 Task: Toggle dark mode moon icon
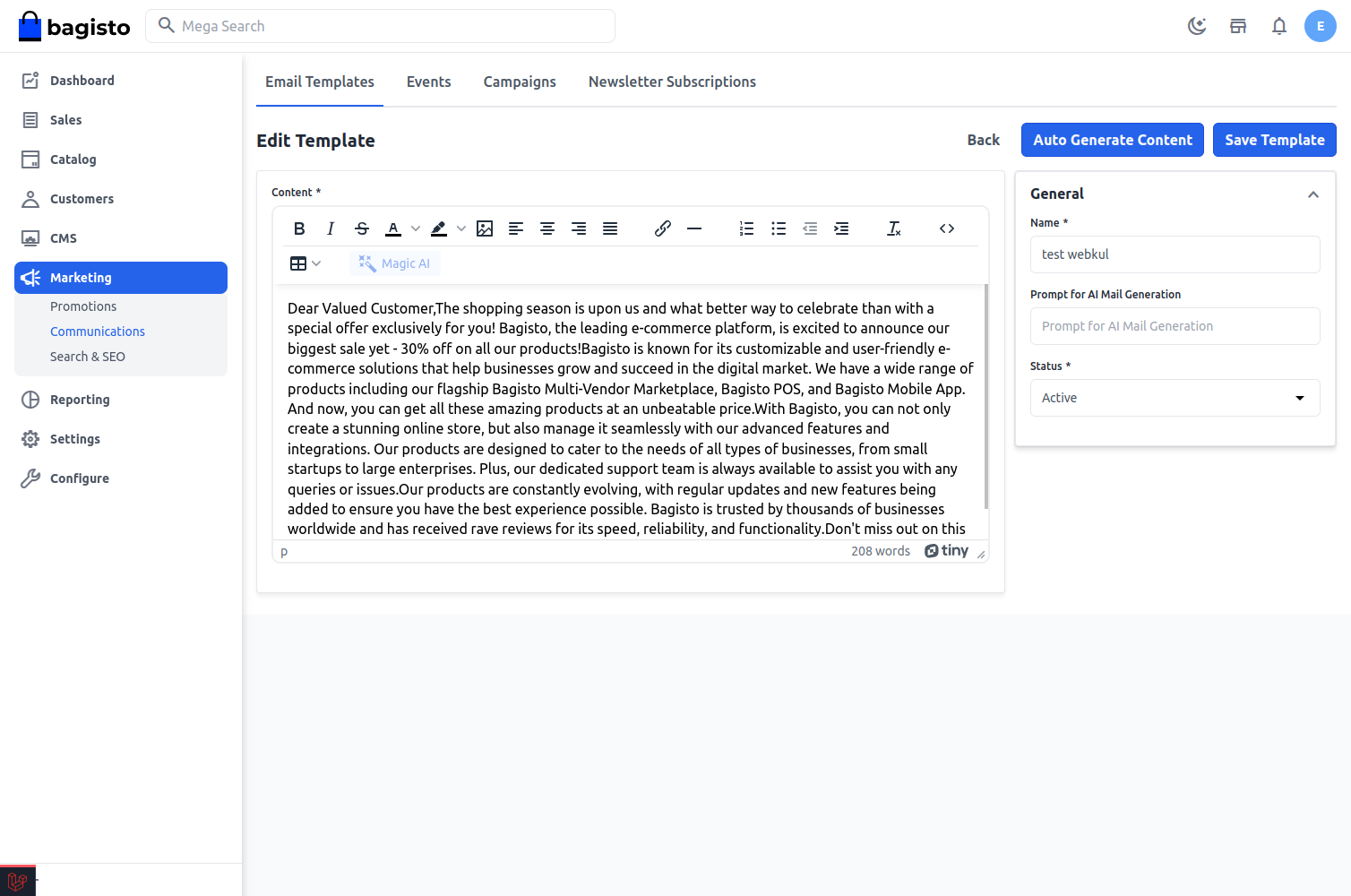pyautogui.click(x=1197, y=26)
